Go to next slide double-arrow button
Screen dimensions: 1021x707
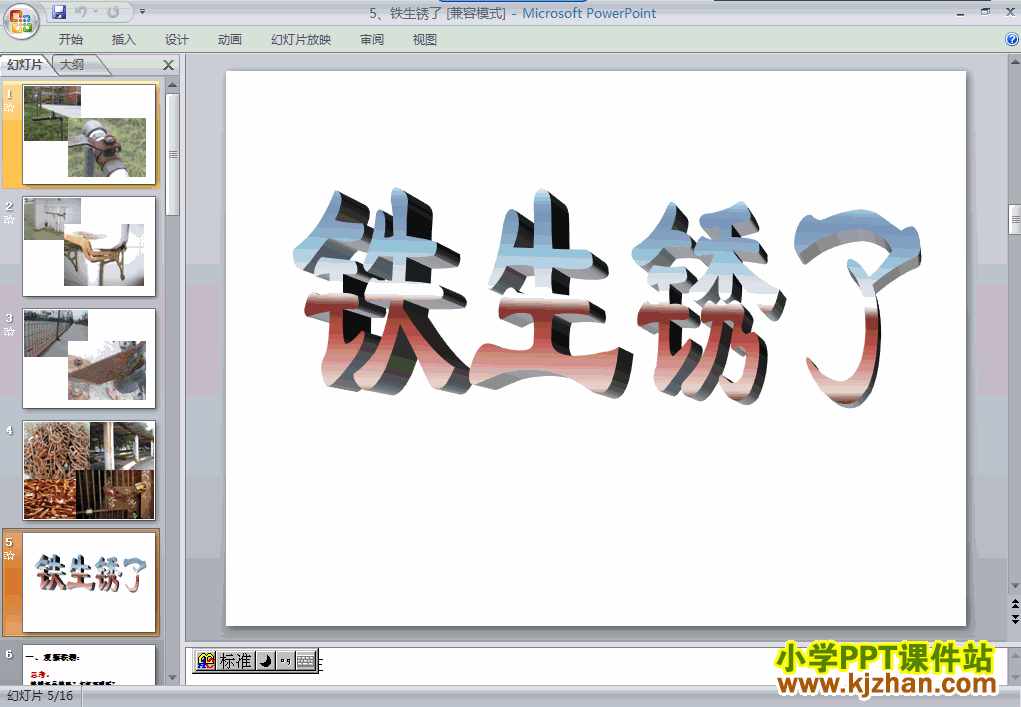1014,618
